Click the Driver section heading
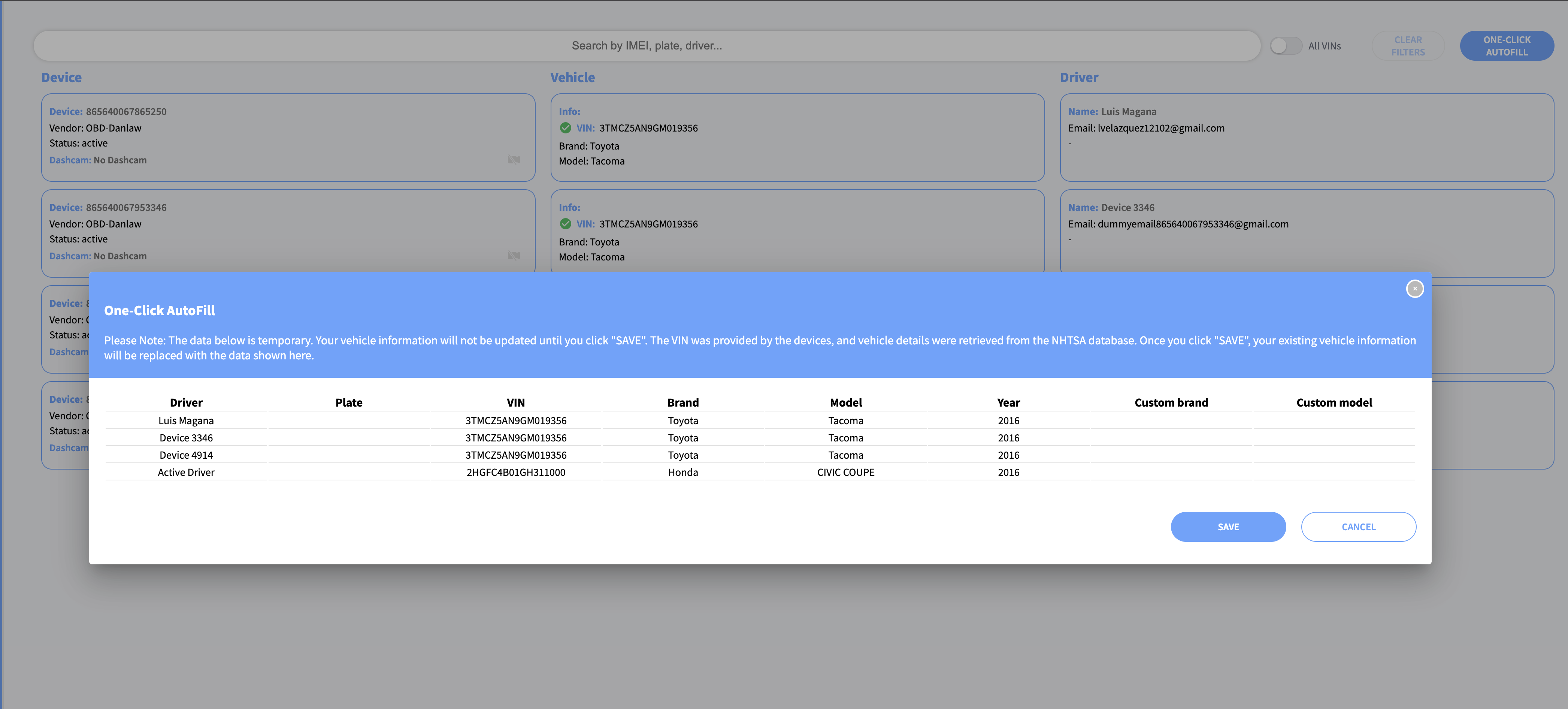Viewport: 1568px width, 709px height. (1079, 77)
